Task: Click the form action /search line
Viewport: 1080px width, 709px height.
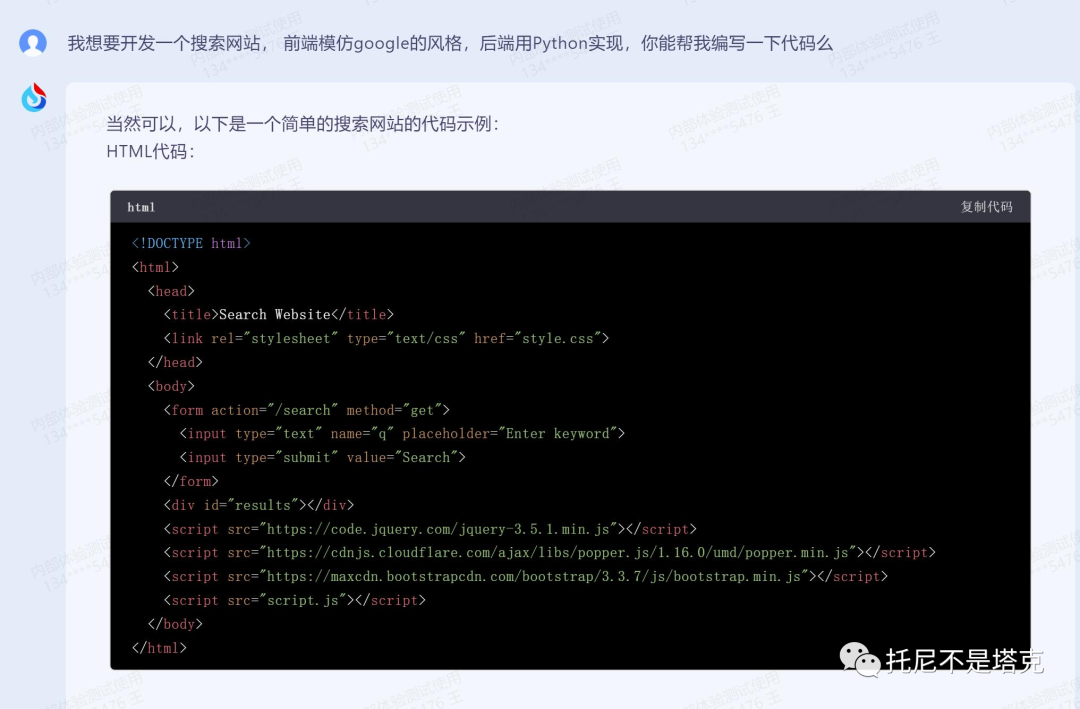Action: tap(307, 410)
